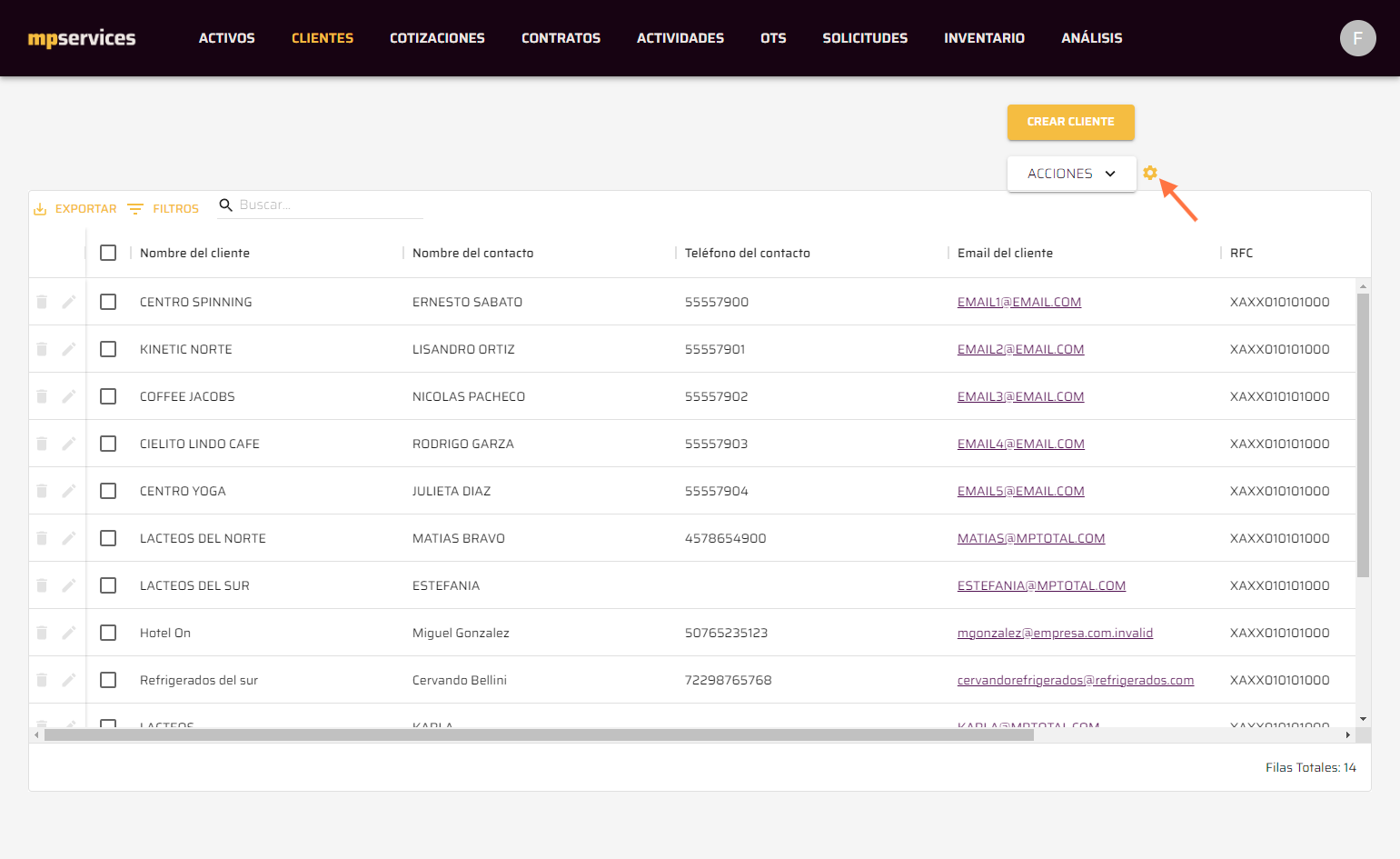
Task: Open the user avatar F menu
Action: (x=1357, y=38)
